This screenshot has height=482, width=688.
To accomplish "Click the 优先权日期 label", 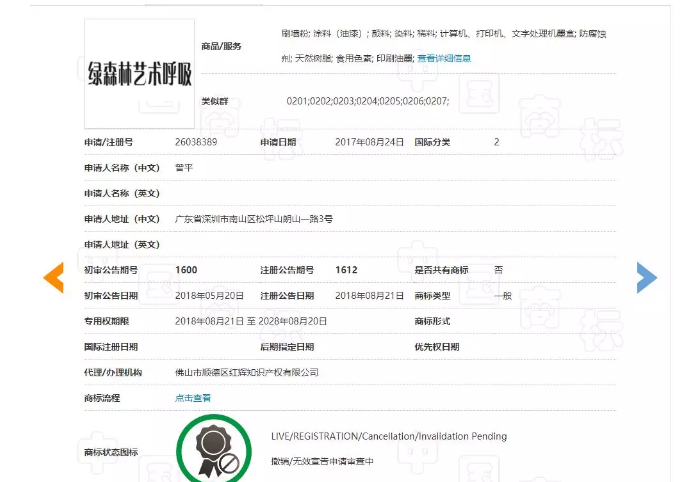I will click(437, 347).
